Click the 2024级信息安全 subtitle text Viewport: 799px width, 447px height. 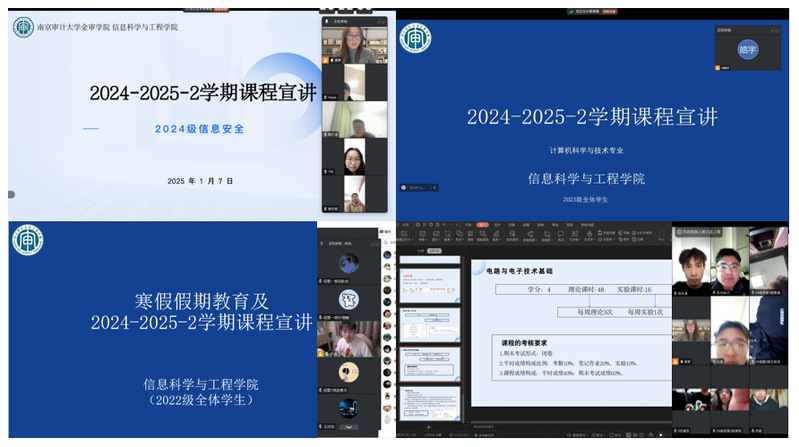tap(200, 128)
